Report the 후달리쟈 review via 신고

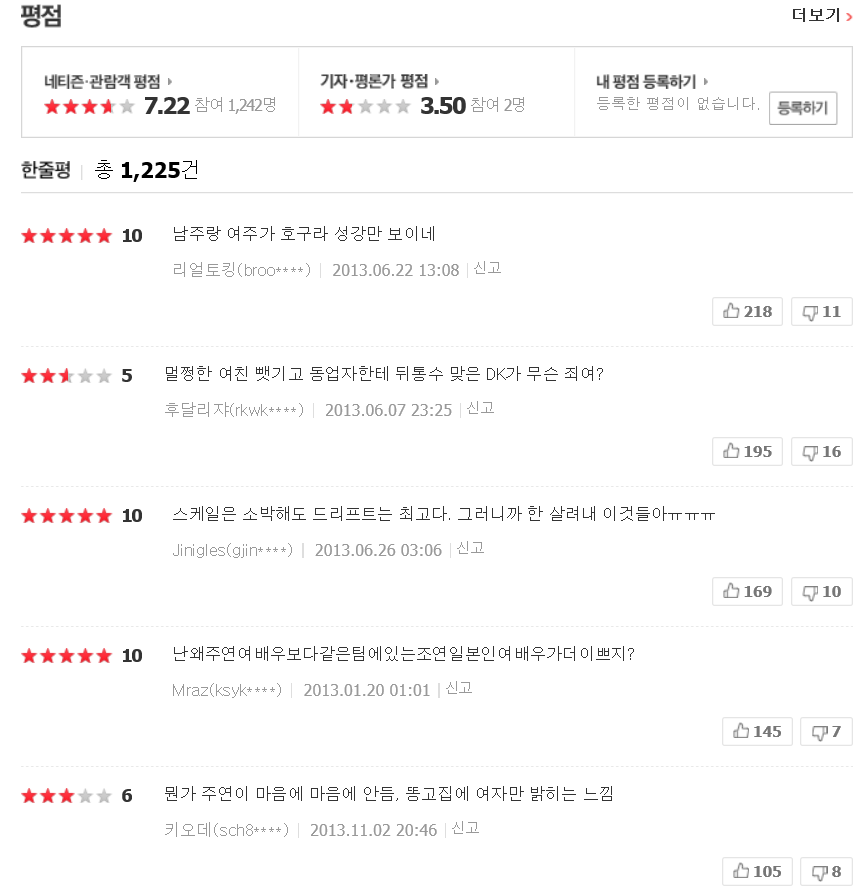480,408
